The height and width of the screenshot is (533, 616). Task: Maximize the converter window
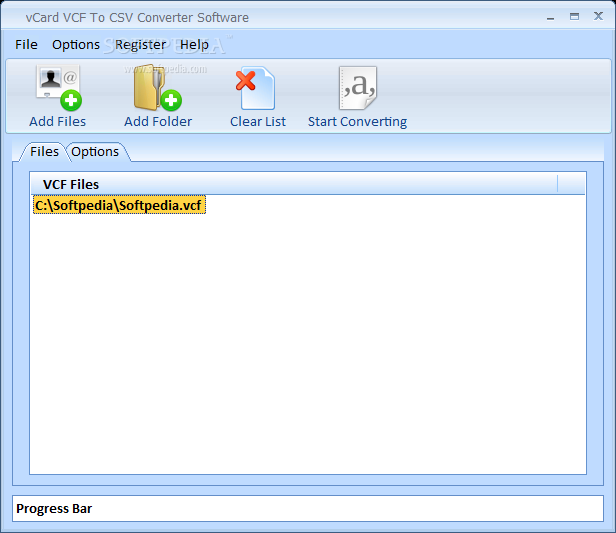pyautogui.click(x=574, y=17)
